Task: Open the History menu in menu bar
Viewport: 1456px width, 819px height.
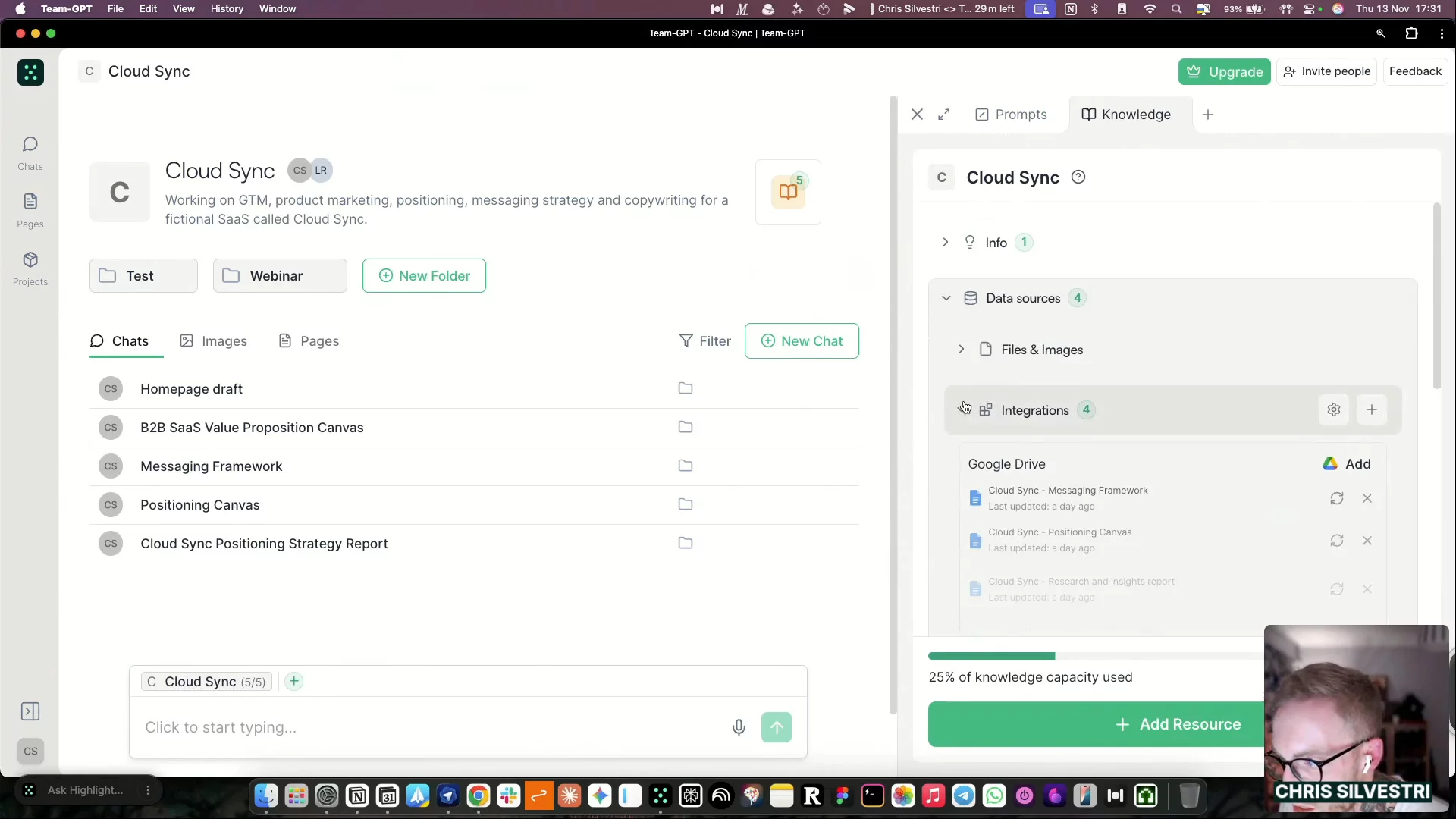Action: pyautogui.click(x=227, y=9)
